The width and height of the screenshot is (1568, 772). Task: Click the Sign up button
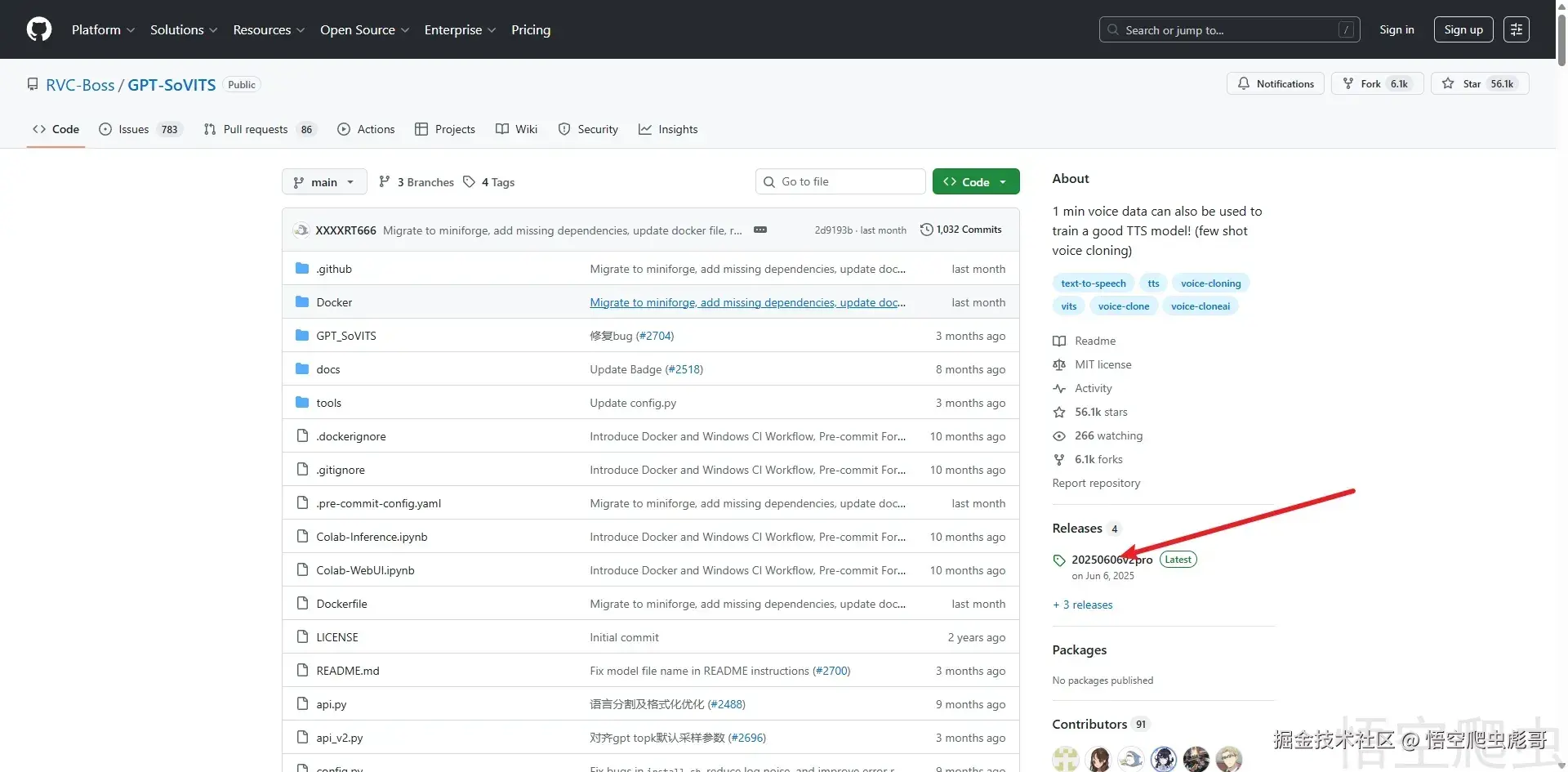click(x=1463, y=29)
